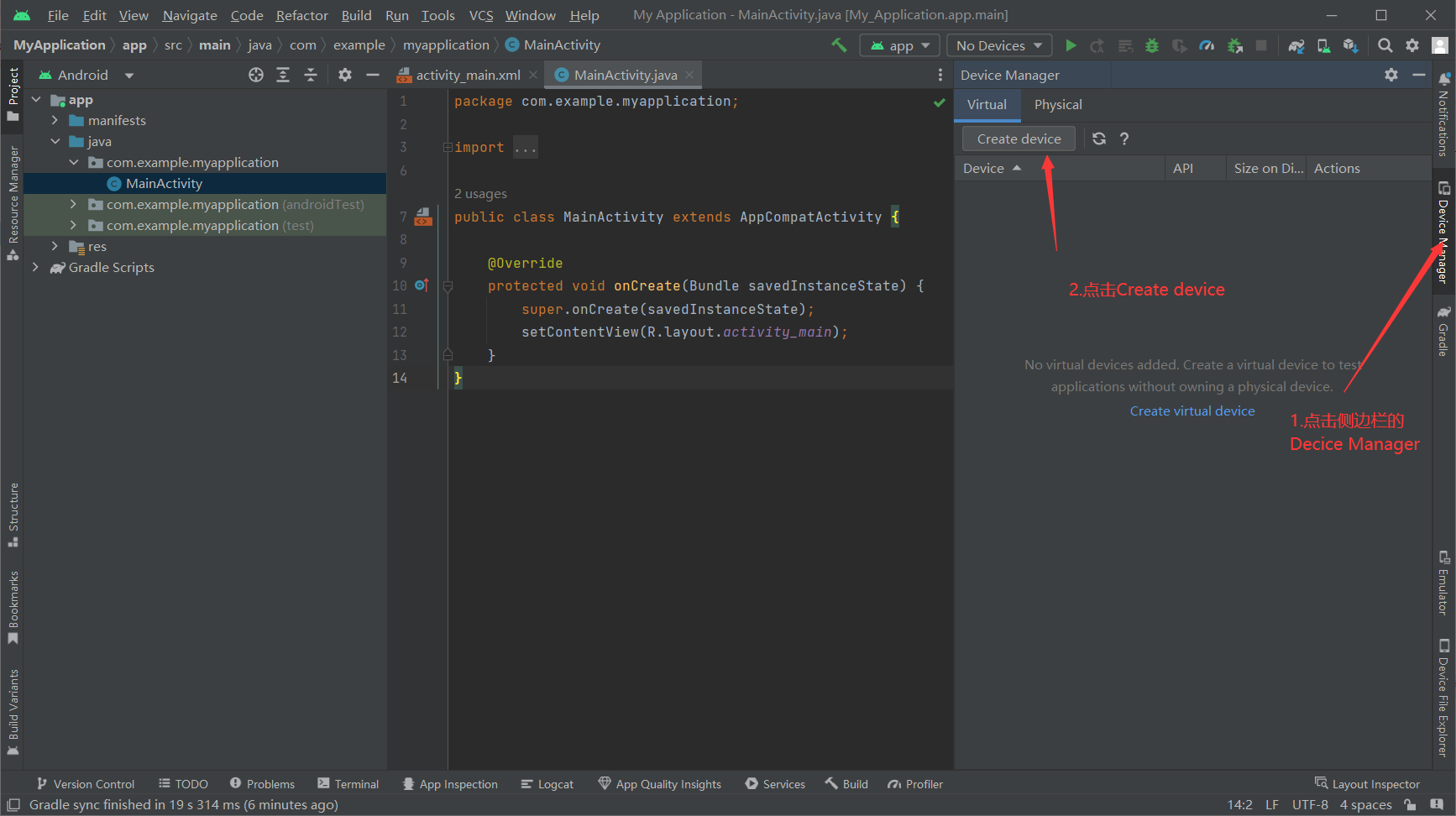
Task: Open the app run configuration dropdown
Action: (900, 45)
